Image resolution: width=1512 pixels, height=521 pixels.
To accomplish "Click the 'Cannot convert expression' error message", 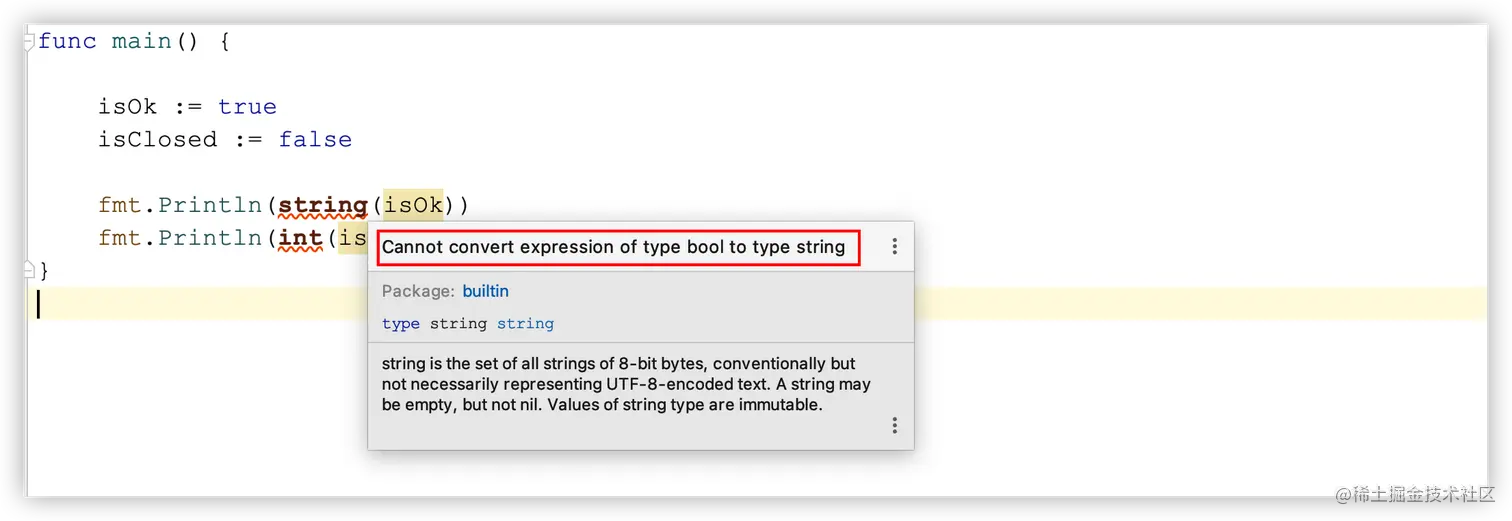I will [613, 247].
